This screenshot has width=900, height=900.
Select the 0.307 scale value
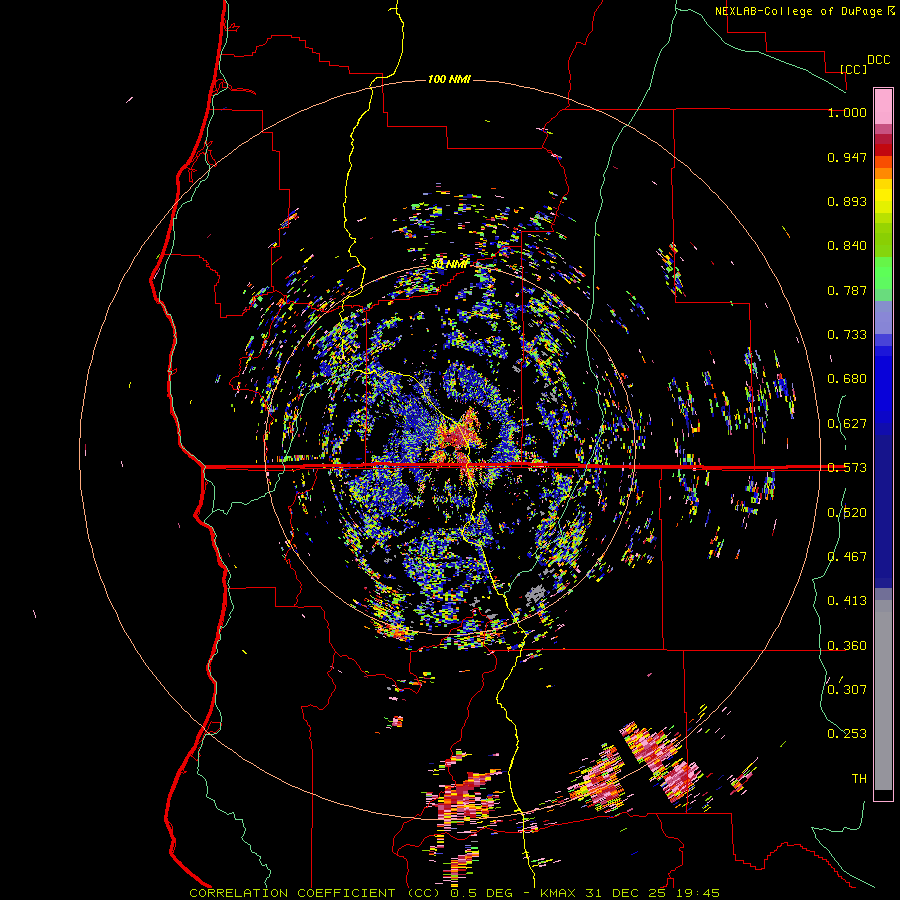pos(847,689)
